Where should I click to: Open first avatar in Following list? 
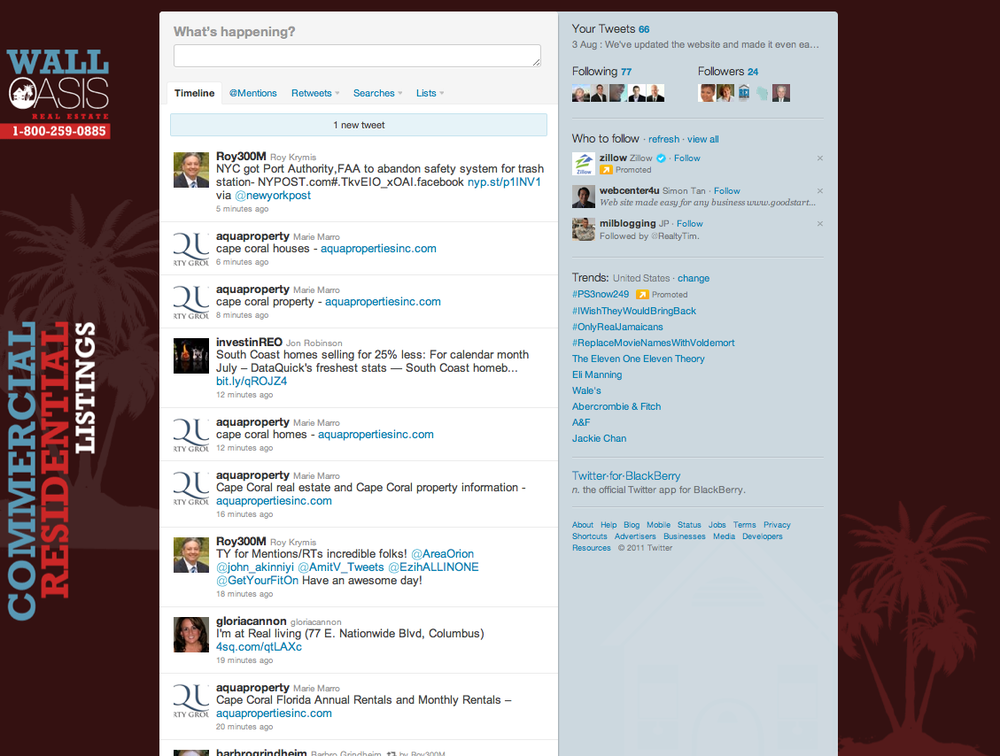(x=581, y=93)
